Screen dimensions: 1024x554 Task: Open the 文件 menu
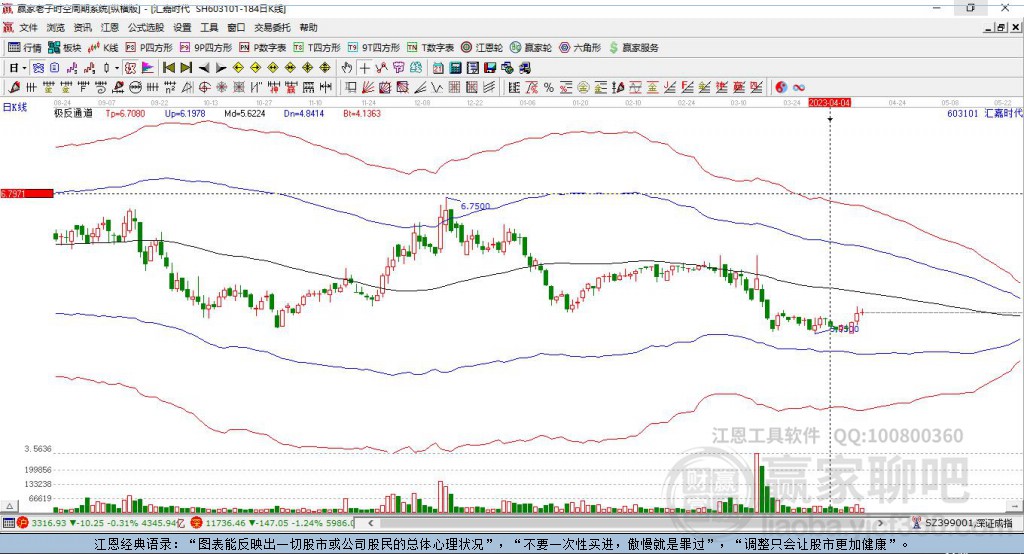28,27
